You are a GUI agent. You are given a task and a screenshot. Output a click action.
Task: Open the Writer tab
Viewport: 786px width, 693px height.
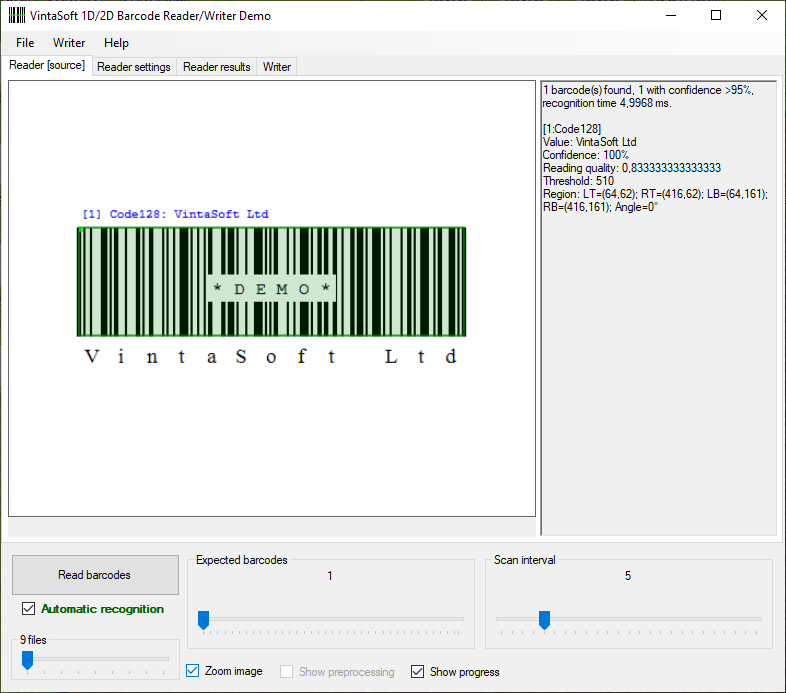[x=277, y=67]
